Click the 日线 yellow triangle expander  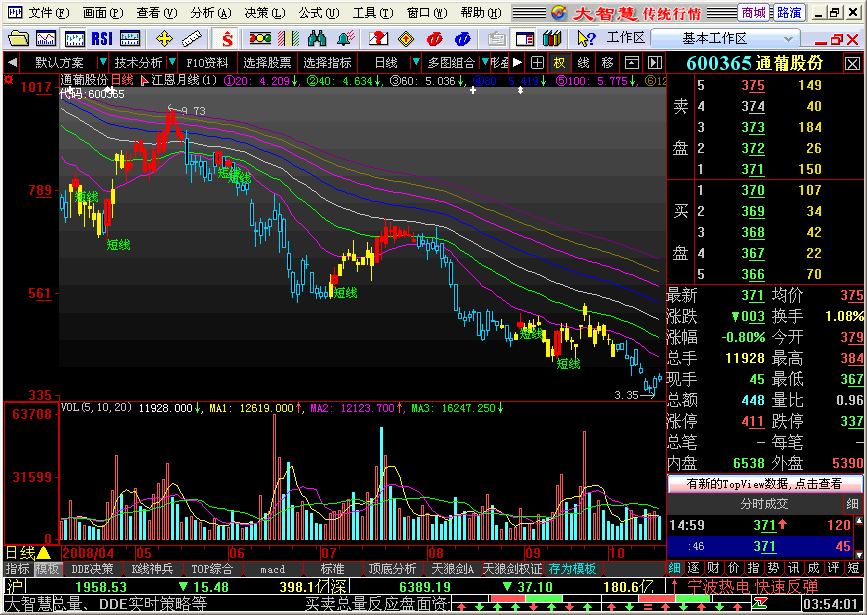[43, 553]
